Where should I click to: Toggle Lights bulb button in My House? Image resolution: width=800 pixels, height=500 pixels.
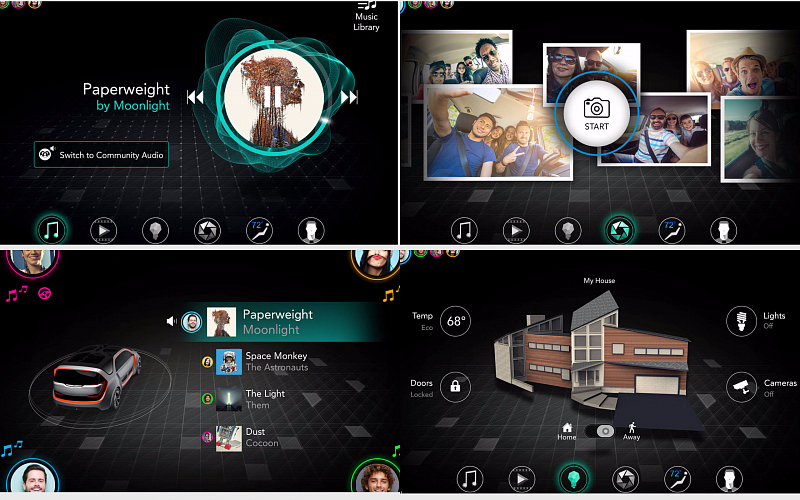pyautogui.click(x=741, y=321)
